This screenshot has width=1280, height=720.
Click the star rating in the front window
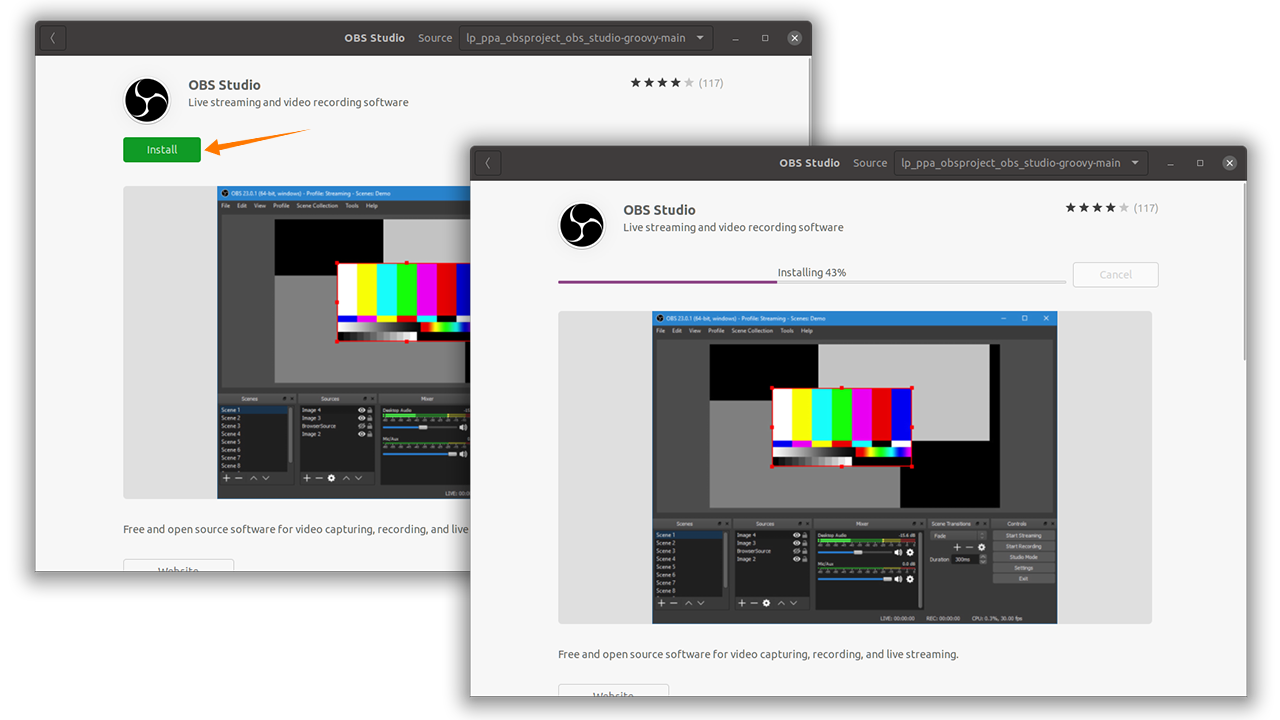(x=1097, y=208)
